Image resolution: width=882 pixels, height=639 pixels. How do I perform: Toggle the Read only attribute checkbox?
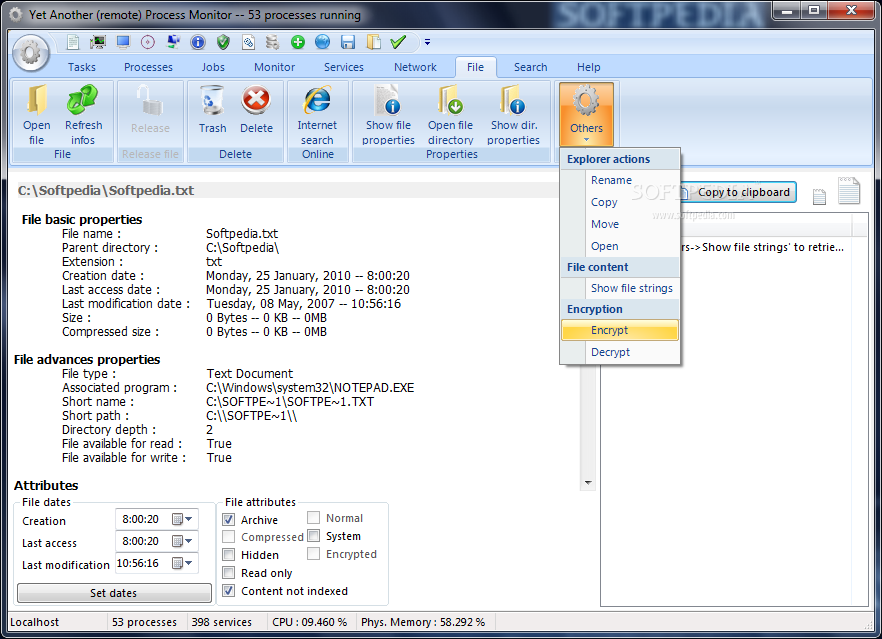point(228,573)
